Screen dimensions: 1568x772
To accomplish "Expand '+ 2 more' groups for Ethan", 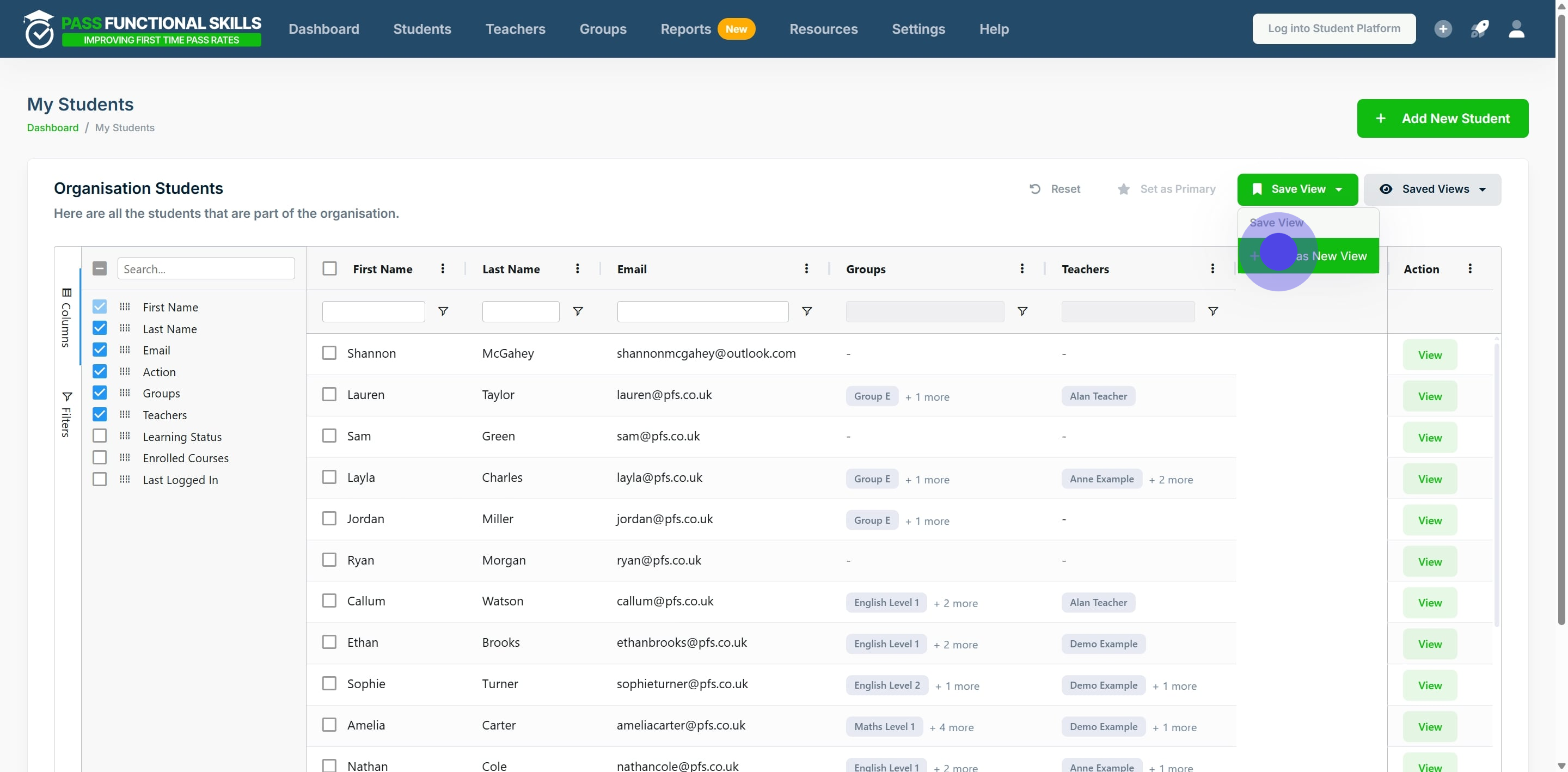I will pos(955,645).
